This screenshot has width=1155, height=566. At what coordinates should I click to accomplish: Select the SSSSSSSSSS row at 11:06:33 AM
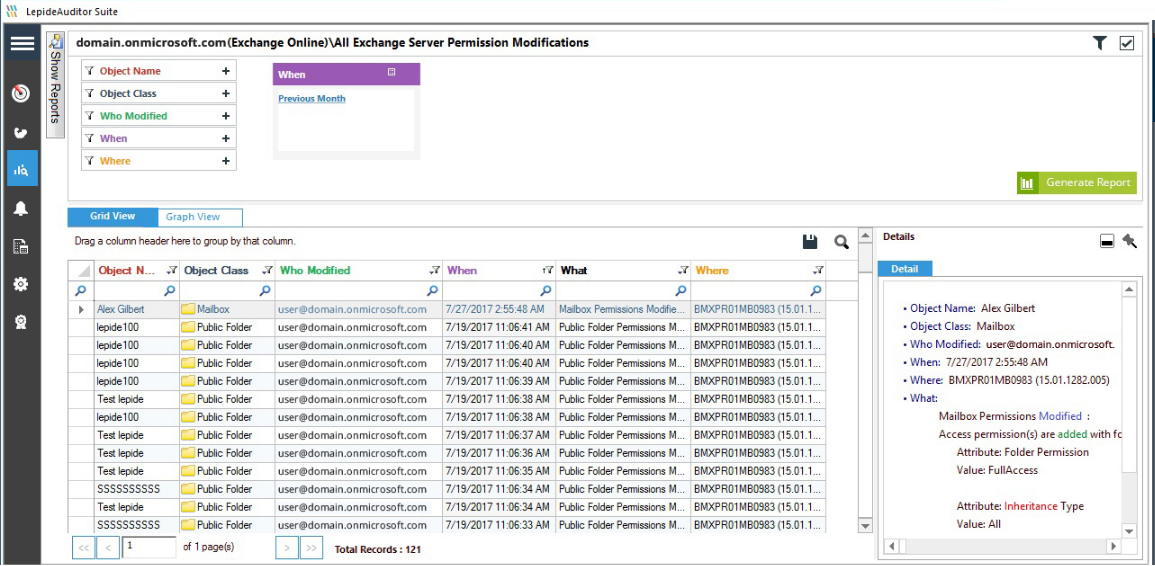coord(446,524)
